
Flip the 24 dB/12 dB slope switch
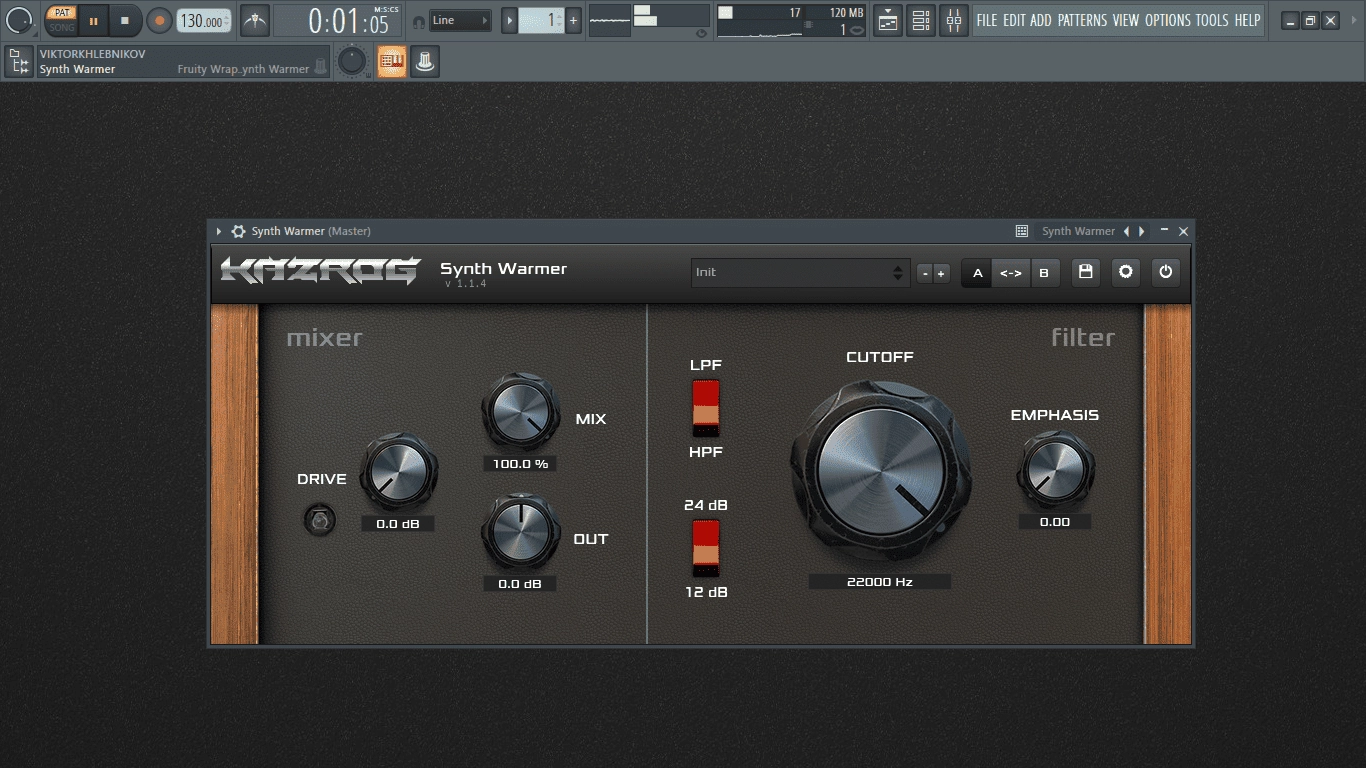click(706, 548)
